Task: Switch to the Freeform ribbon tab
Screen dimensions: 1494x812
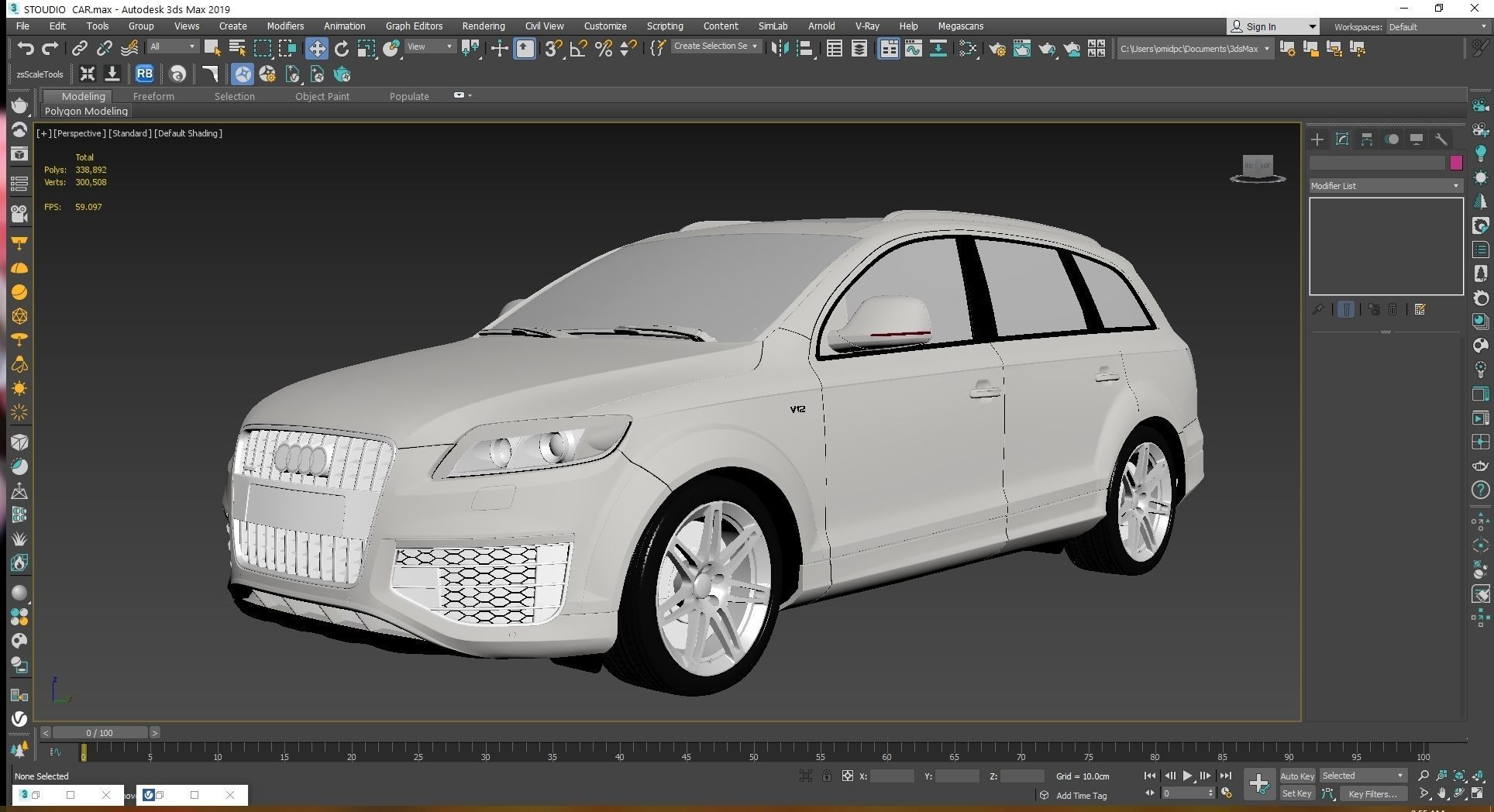Action: point(153,97)
